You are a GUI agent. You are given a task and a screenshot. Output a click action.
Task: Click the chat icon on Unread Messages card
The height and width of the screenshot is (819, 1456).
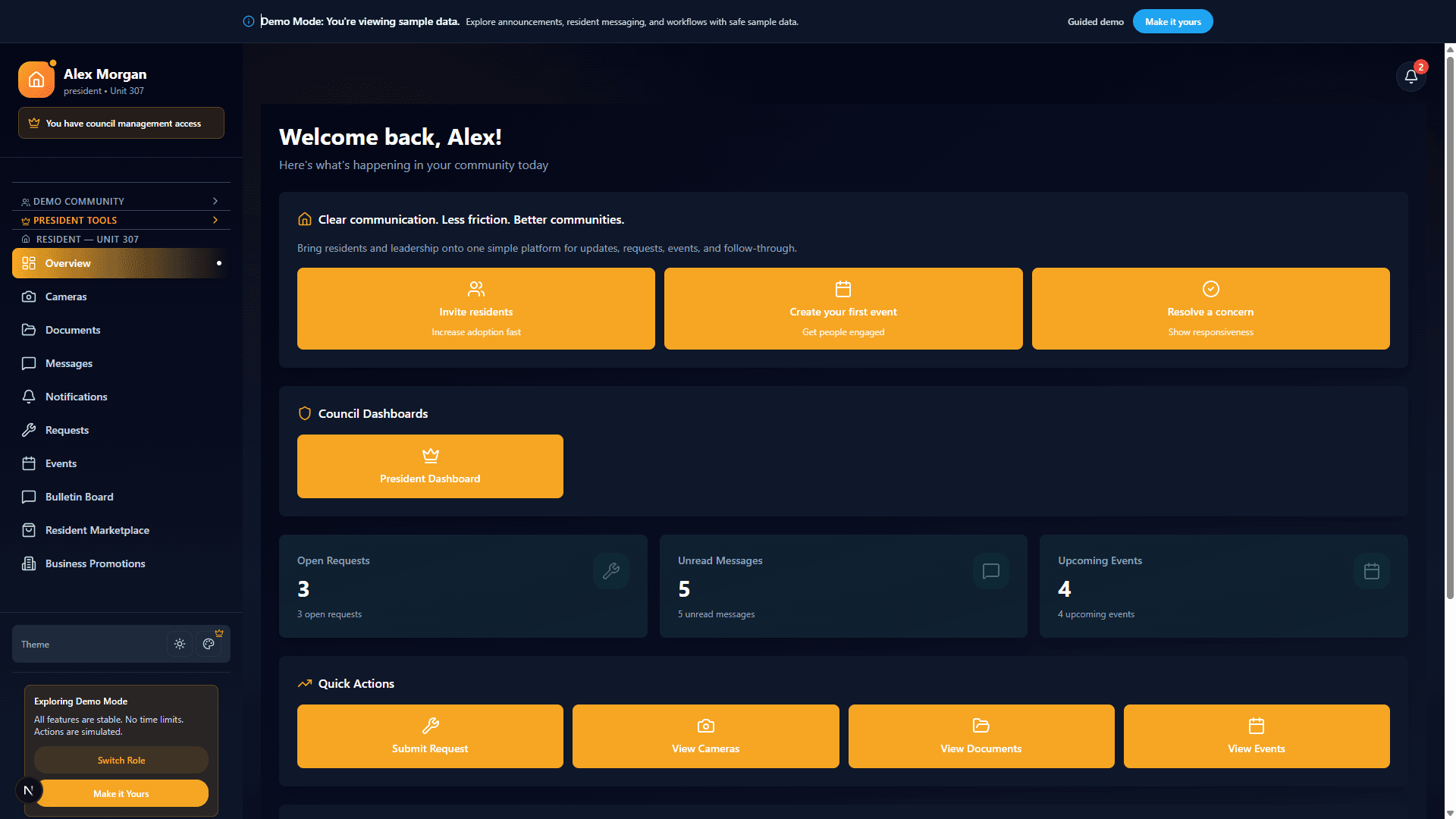[991, 571]
